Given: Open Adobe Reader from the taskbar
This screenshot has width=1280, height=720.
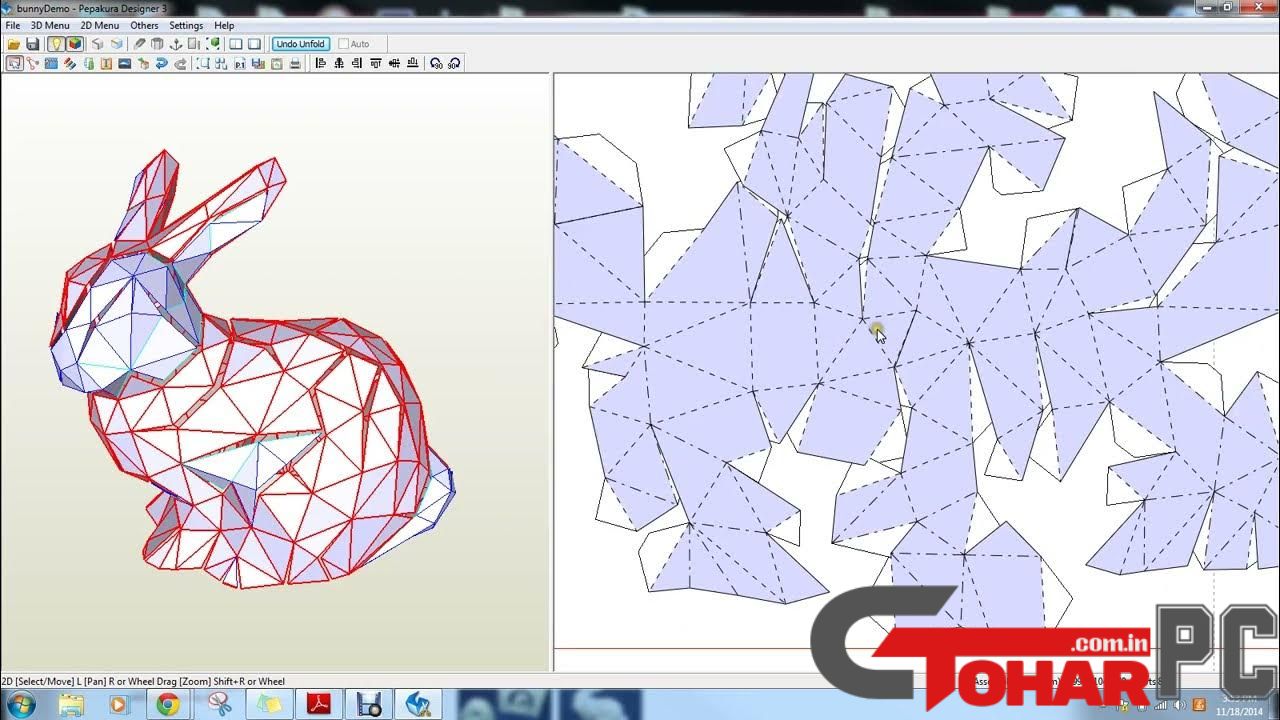Looking at the screenshot, I should click(x=318, y=705).
